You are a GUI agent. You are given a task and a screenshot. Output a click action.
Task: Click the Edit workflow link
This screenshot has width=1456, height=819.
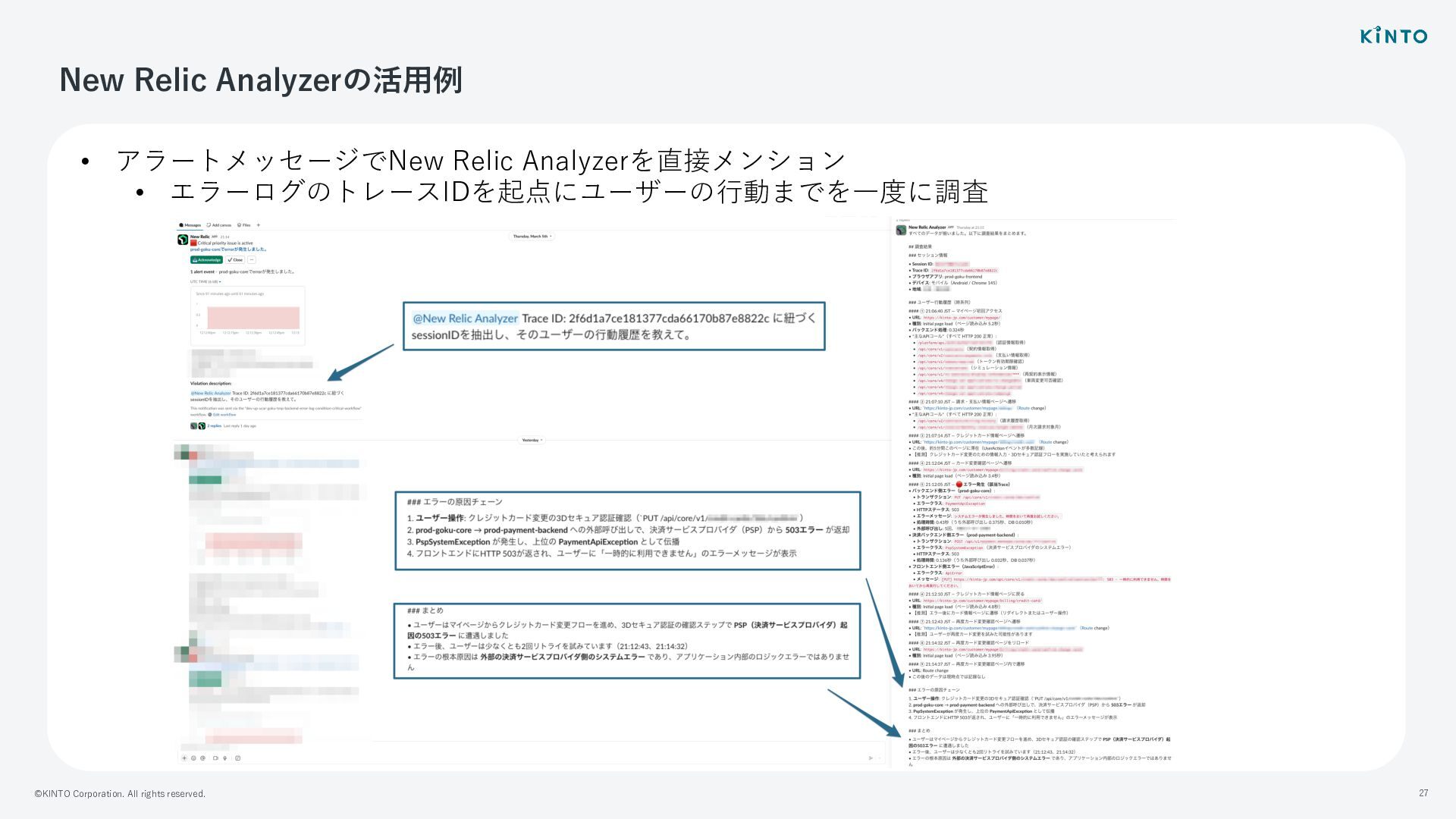224,415
